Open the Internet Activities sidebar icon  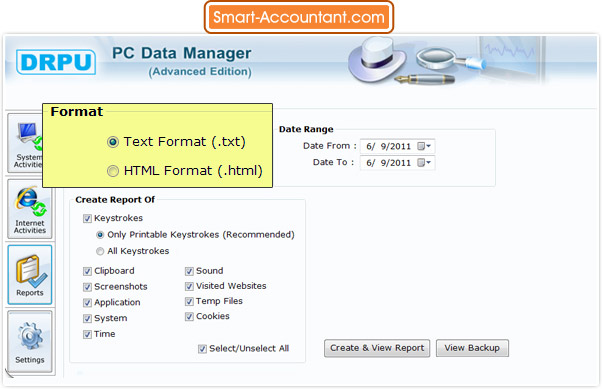pos(30,210)
